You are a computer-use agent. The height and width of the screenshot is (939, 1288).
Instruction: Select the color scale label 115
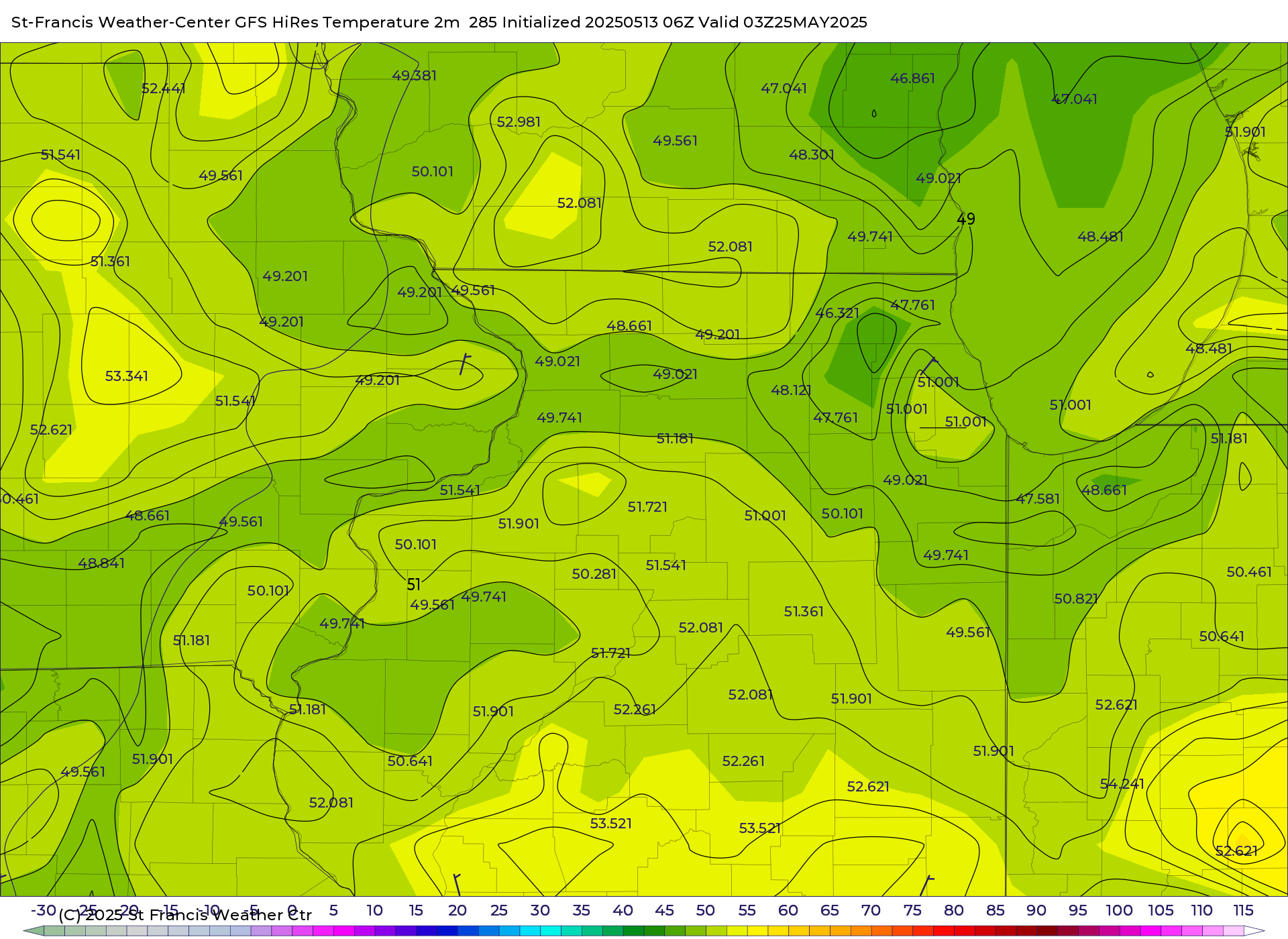pyautogui.click(x=1243, y=910)
